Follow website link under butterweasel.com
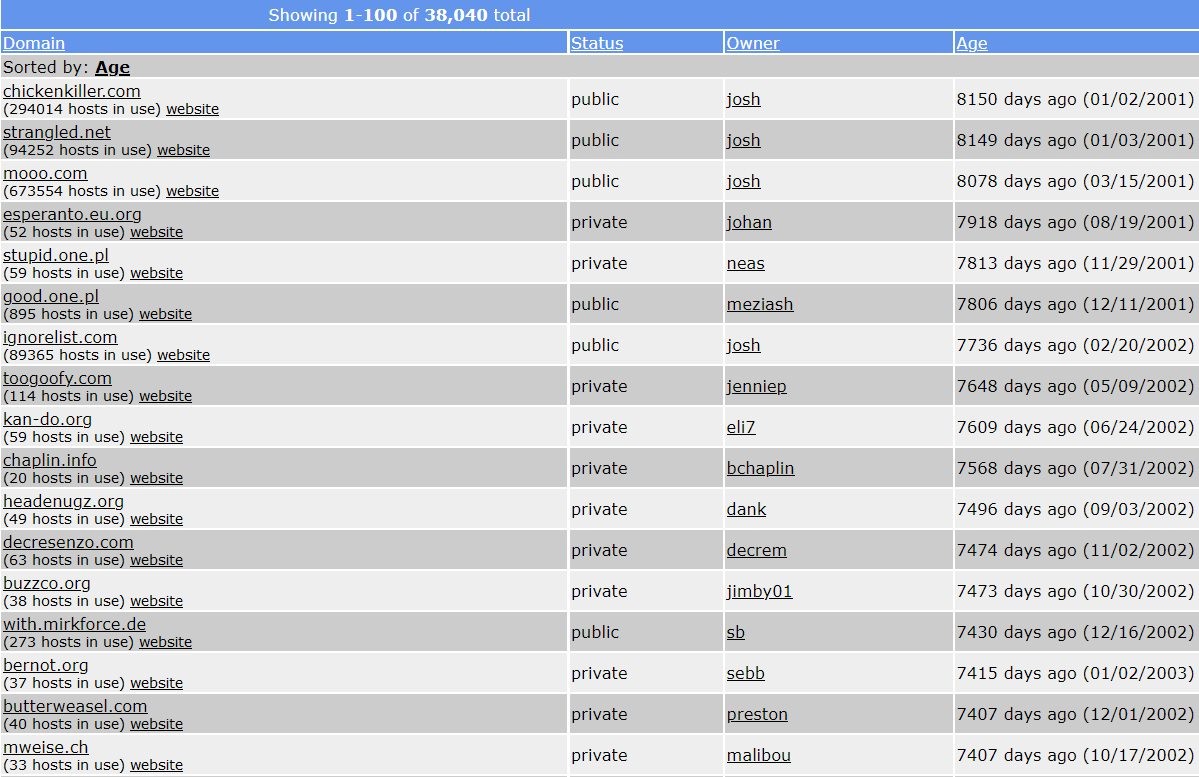 (157, 724)
